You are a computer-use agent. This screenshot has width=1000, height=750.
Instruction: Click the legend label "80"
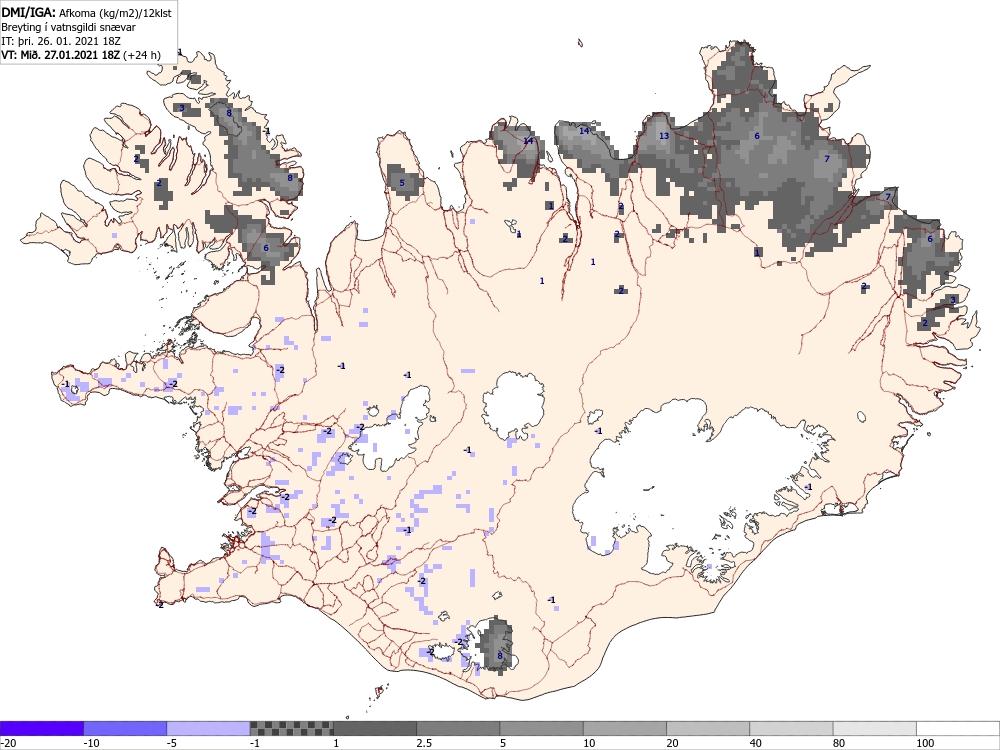tap(839, 743)
